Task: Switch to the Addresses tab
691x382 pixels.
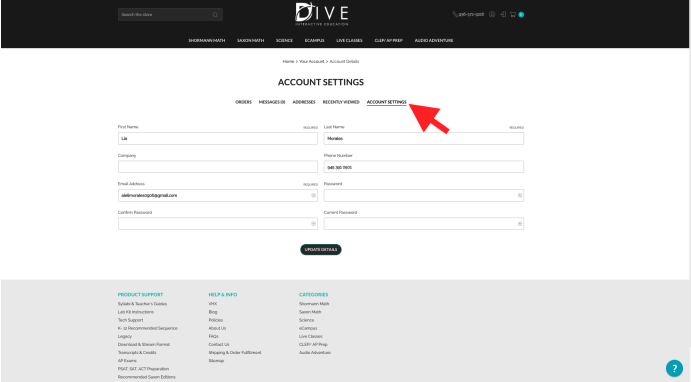Action: pyautogui.click(x=304, y=102)
